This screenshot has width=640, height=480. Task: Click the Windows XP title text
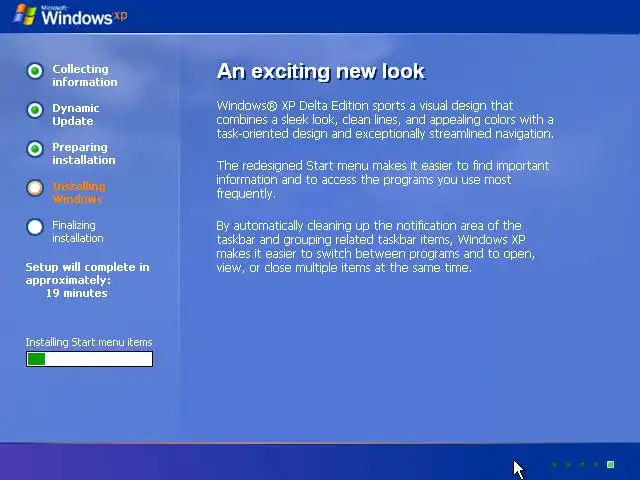84,16
